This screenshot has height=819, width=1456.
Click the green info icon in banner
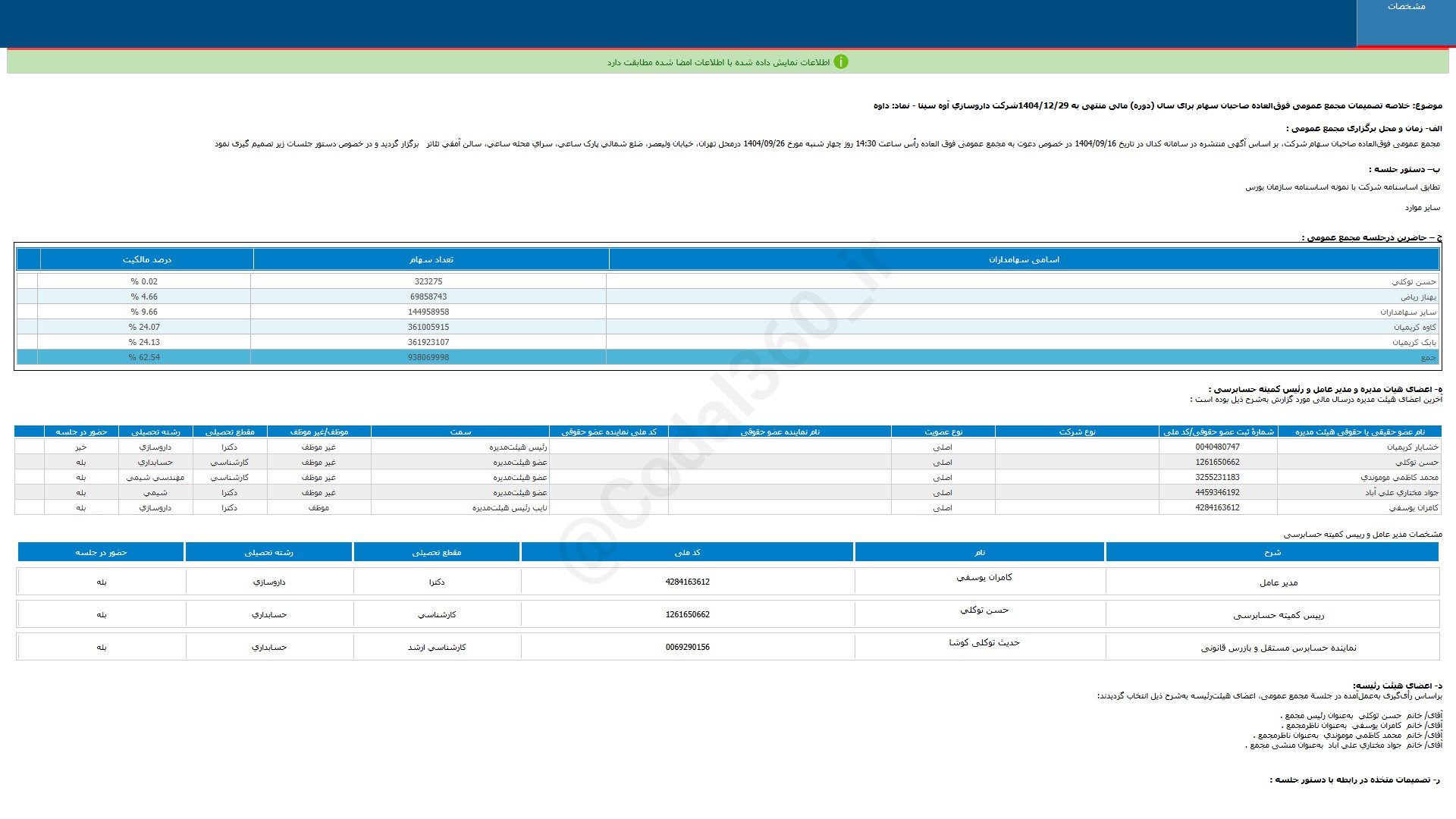pyautogui.click(x=840, y=62)
